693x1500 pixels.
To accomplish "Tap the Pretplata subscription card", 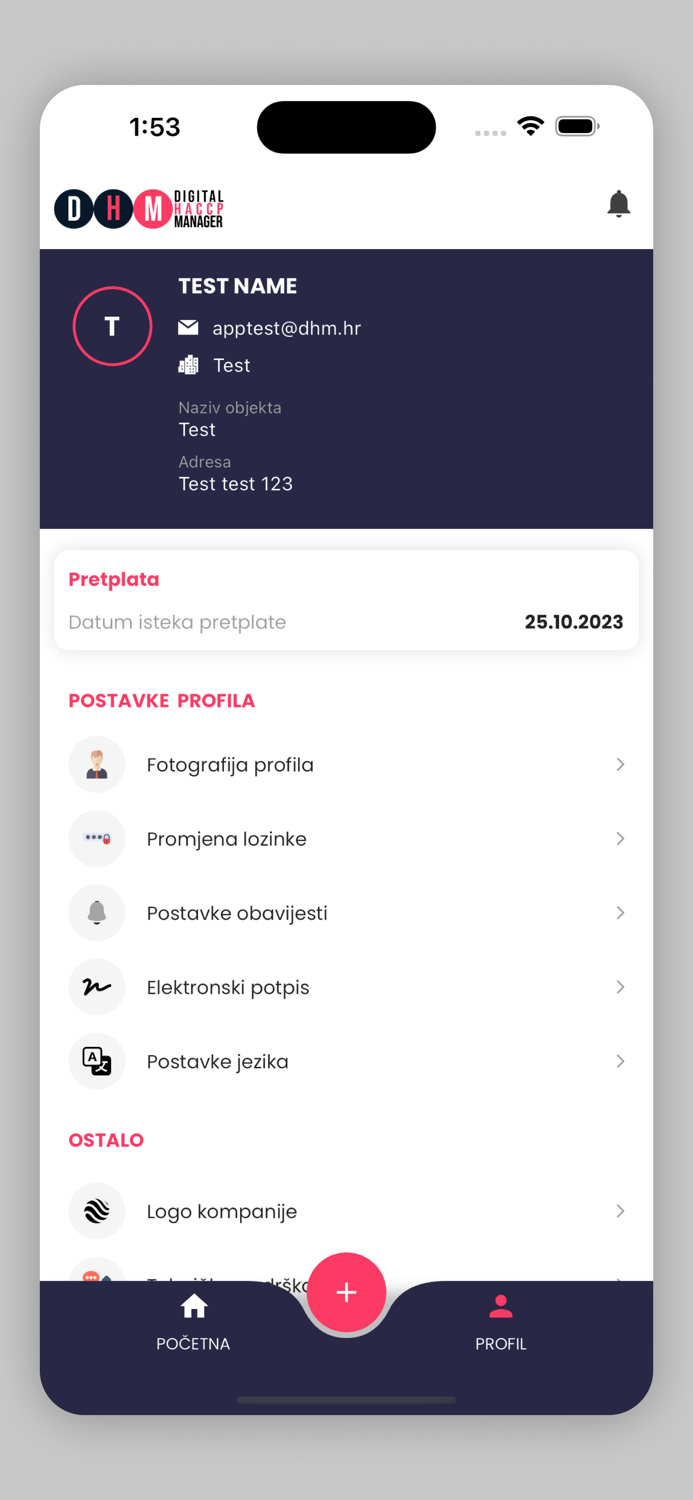I will [x=346, y=601].
